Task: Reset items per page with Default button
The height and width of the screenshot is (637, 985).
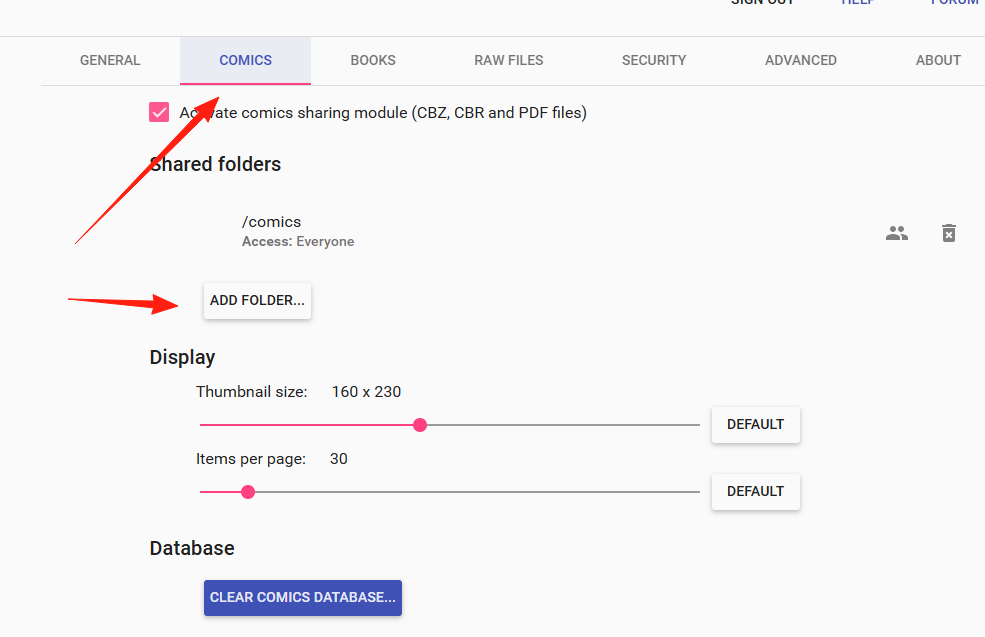Action: click(x=756, y=491)
